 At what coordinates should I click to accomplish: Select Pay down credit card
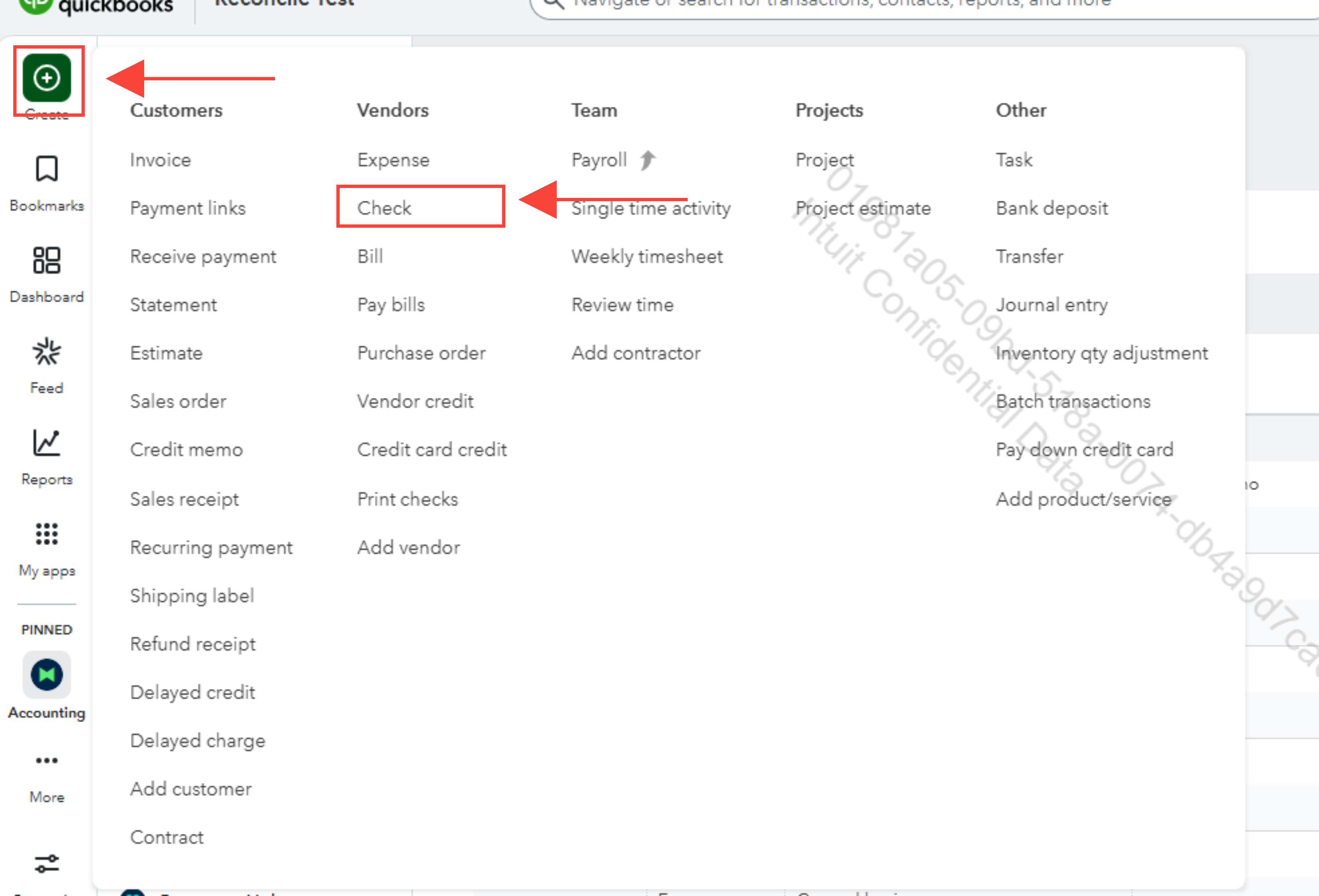[1084, 450]
